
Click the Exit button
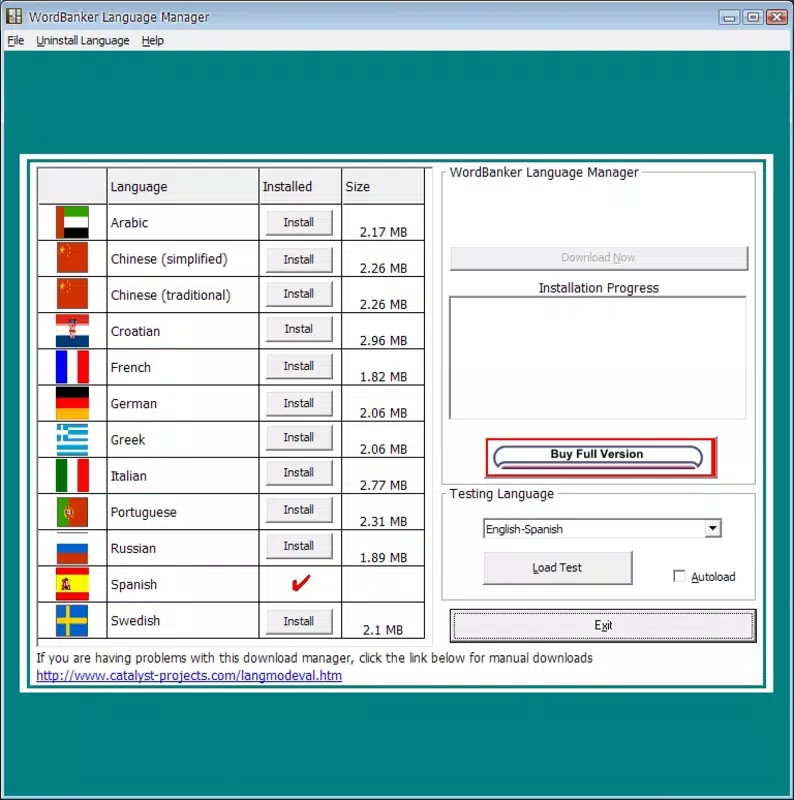[603, 626]
